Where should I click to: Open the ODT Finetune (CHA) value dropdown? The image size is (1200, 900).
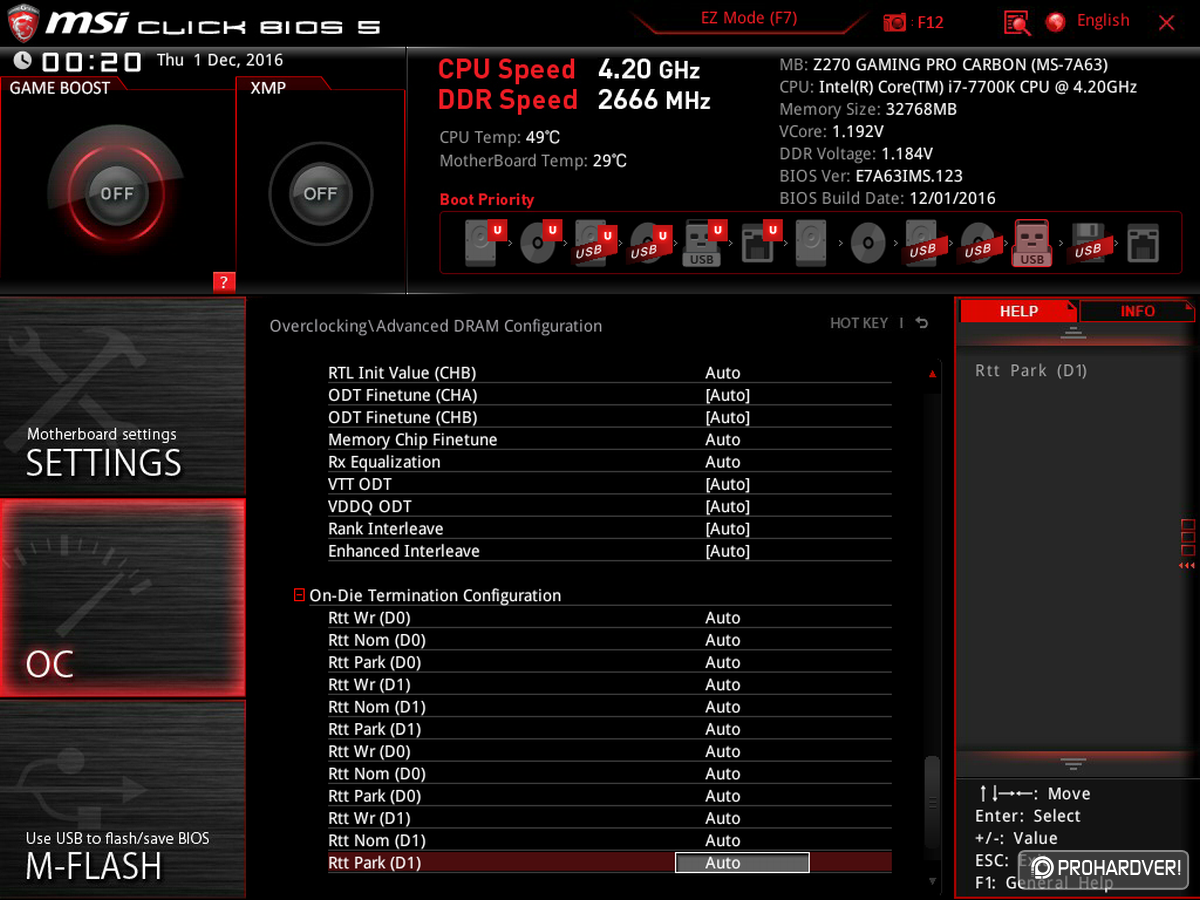pyautogui.click(x=728, y=395)
